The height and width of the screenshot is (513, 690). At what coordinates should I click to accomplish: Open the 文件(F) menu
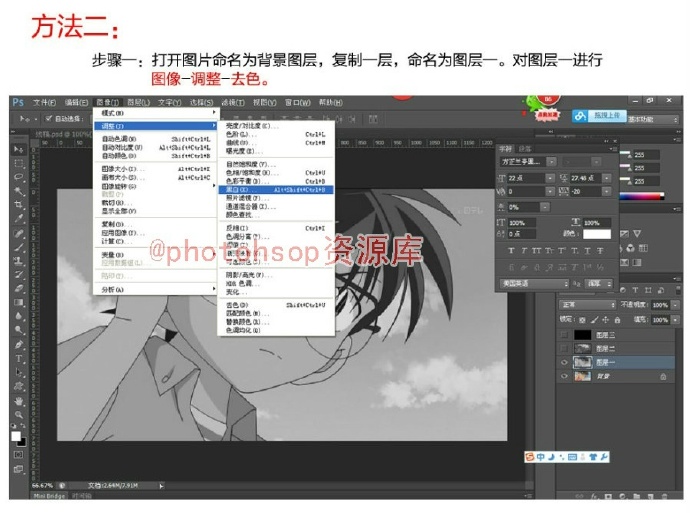44,103
